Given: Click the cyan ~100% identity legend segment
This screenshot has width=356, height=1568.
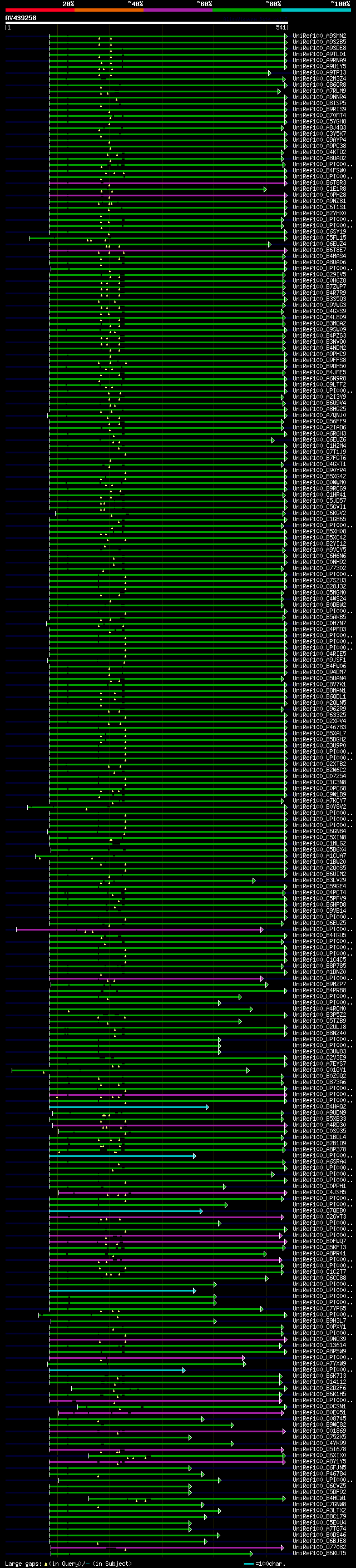Looking at the screenshot, I should click(x=317, y=10).
